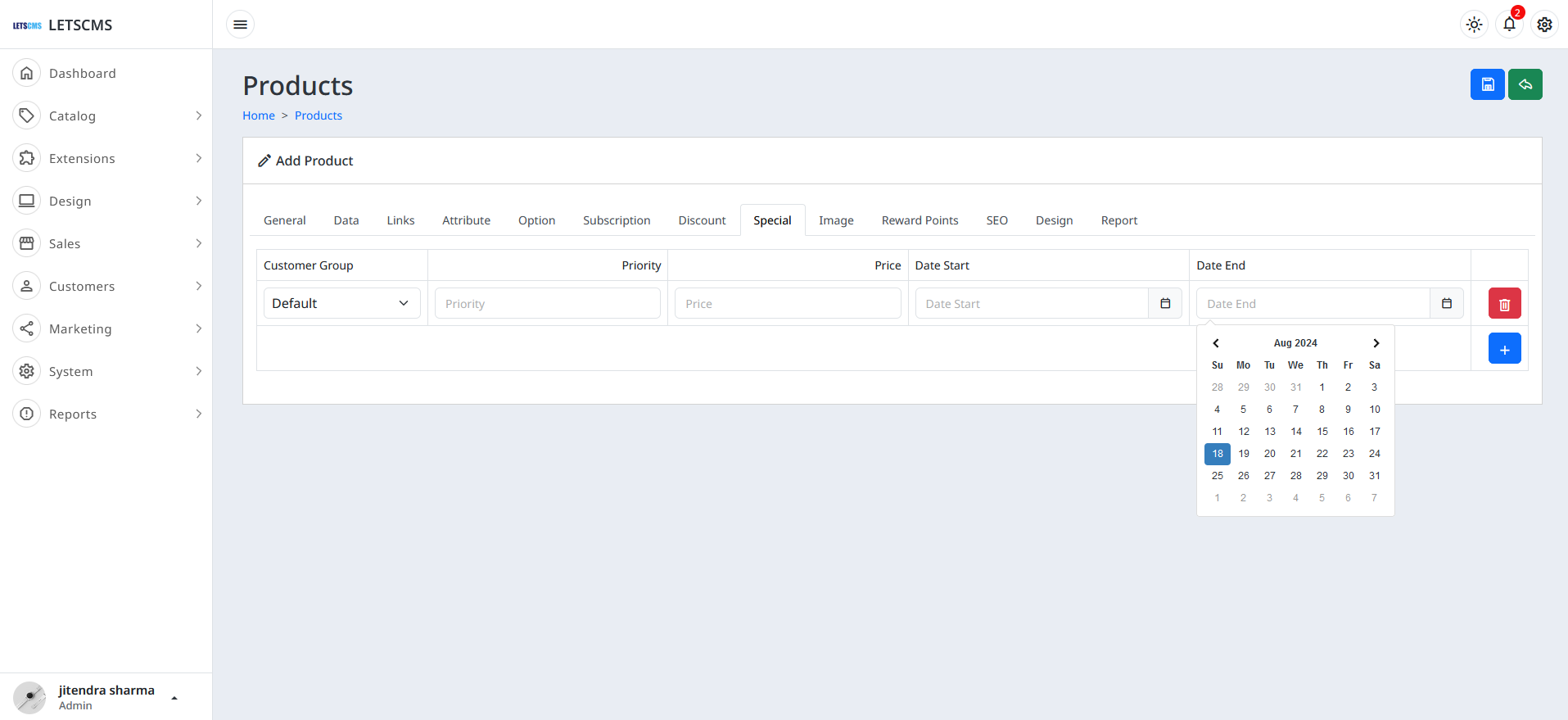This screenshot has height=720, width=1568.
Task: Expand the Marketing sidebar section
Action: click(106, 329)
